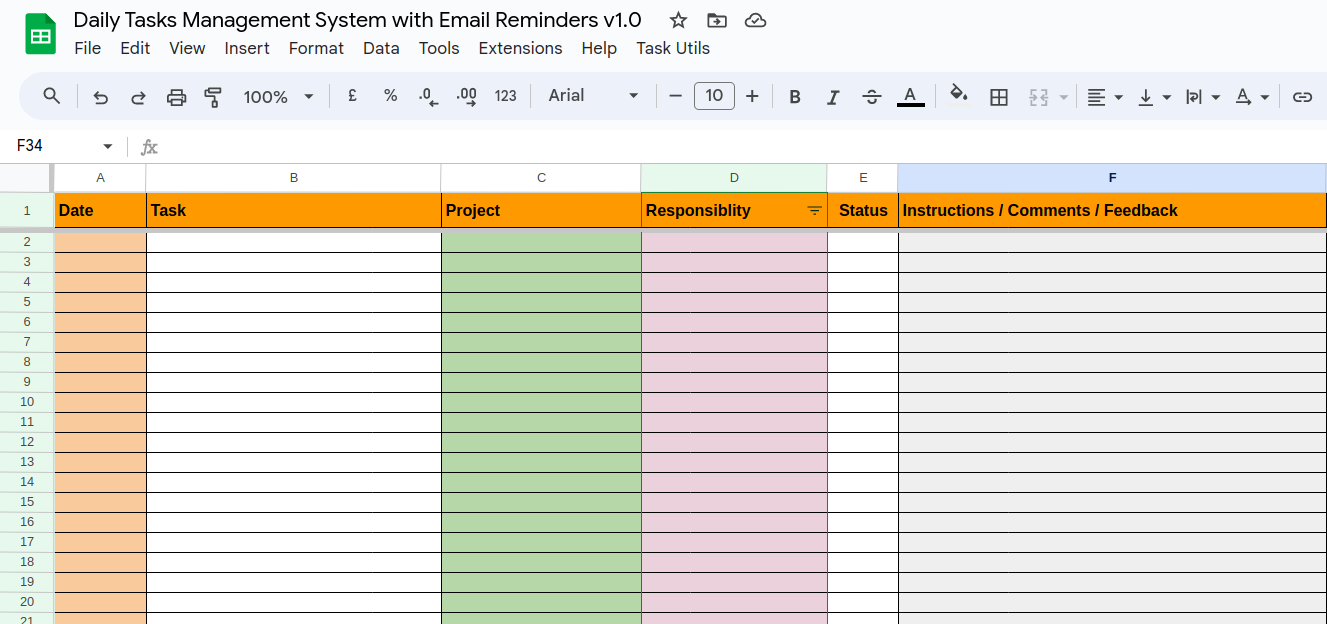Open the Extensions menu
This screenshot has width=1327, height=624.
(x=520, y=48)
